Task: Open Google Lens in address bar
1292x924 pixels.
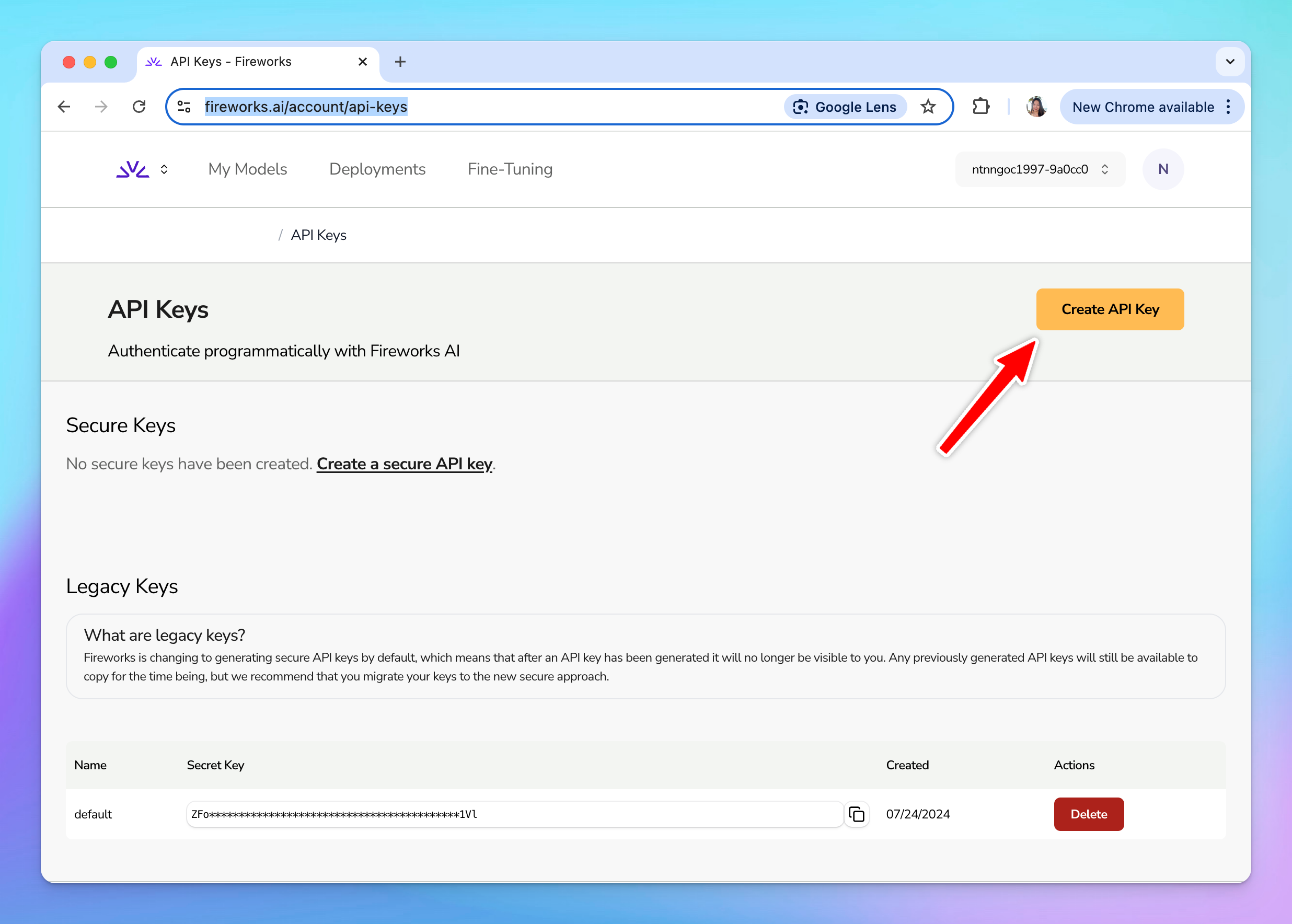Action: click(845, 107)
